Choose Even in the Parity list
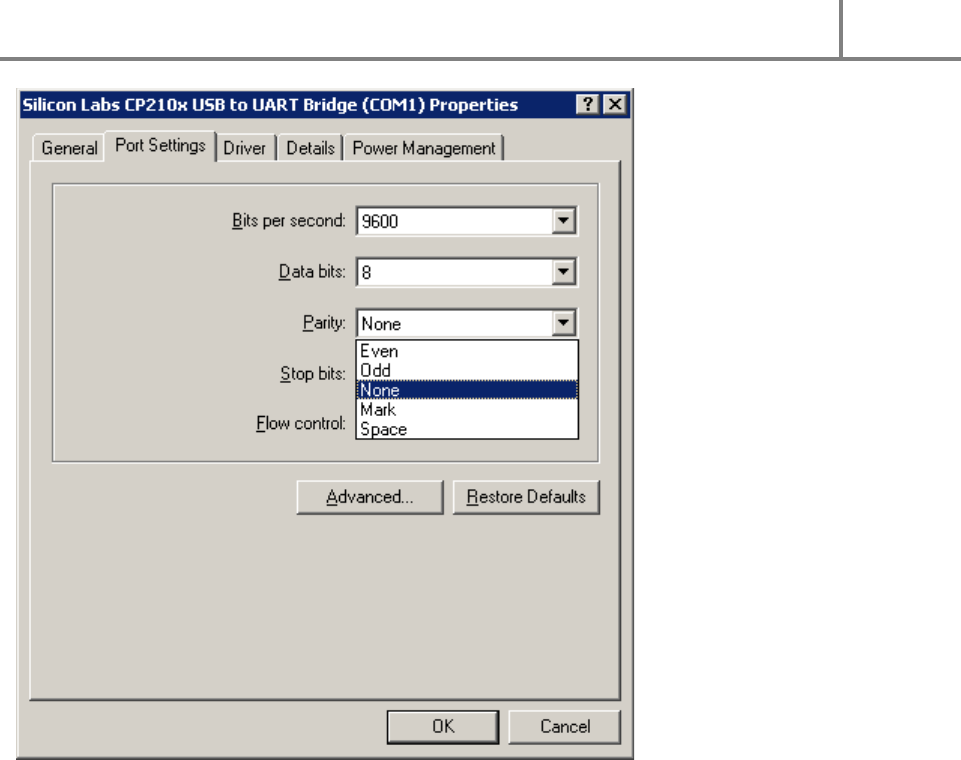The height and width of the screenshot is (760, 961). pyautogui.click(x=467, y=351)
